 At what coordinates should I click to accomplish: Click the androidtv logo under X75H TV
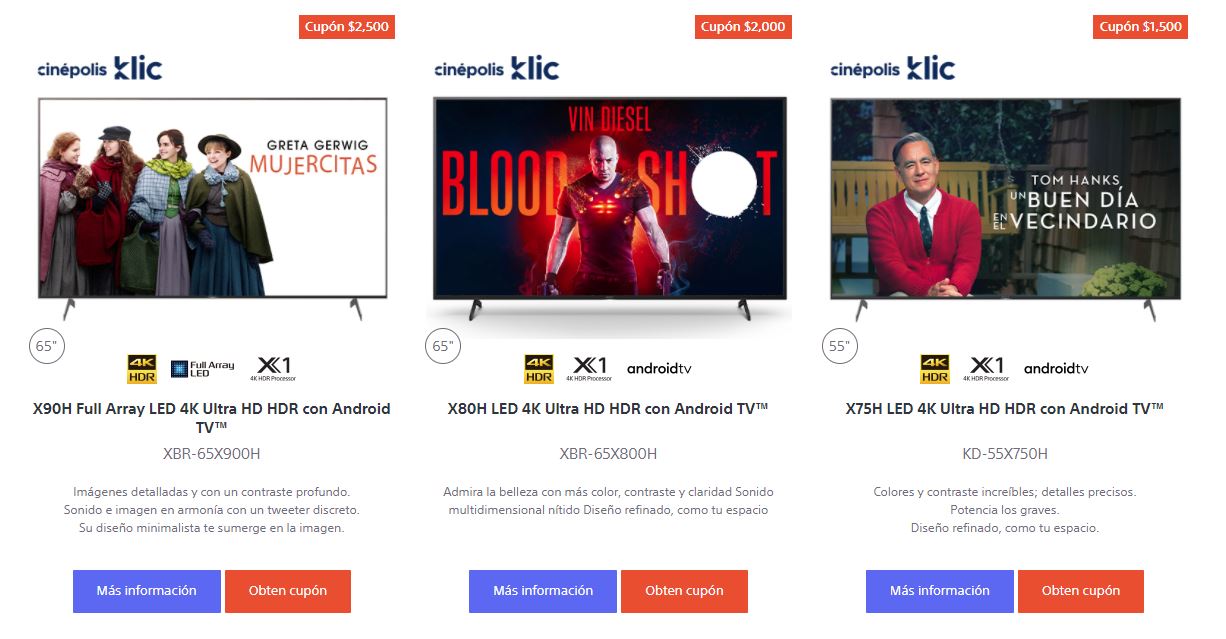1056,369
